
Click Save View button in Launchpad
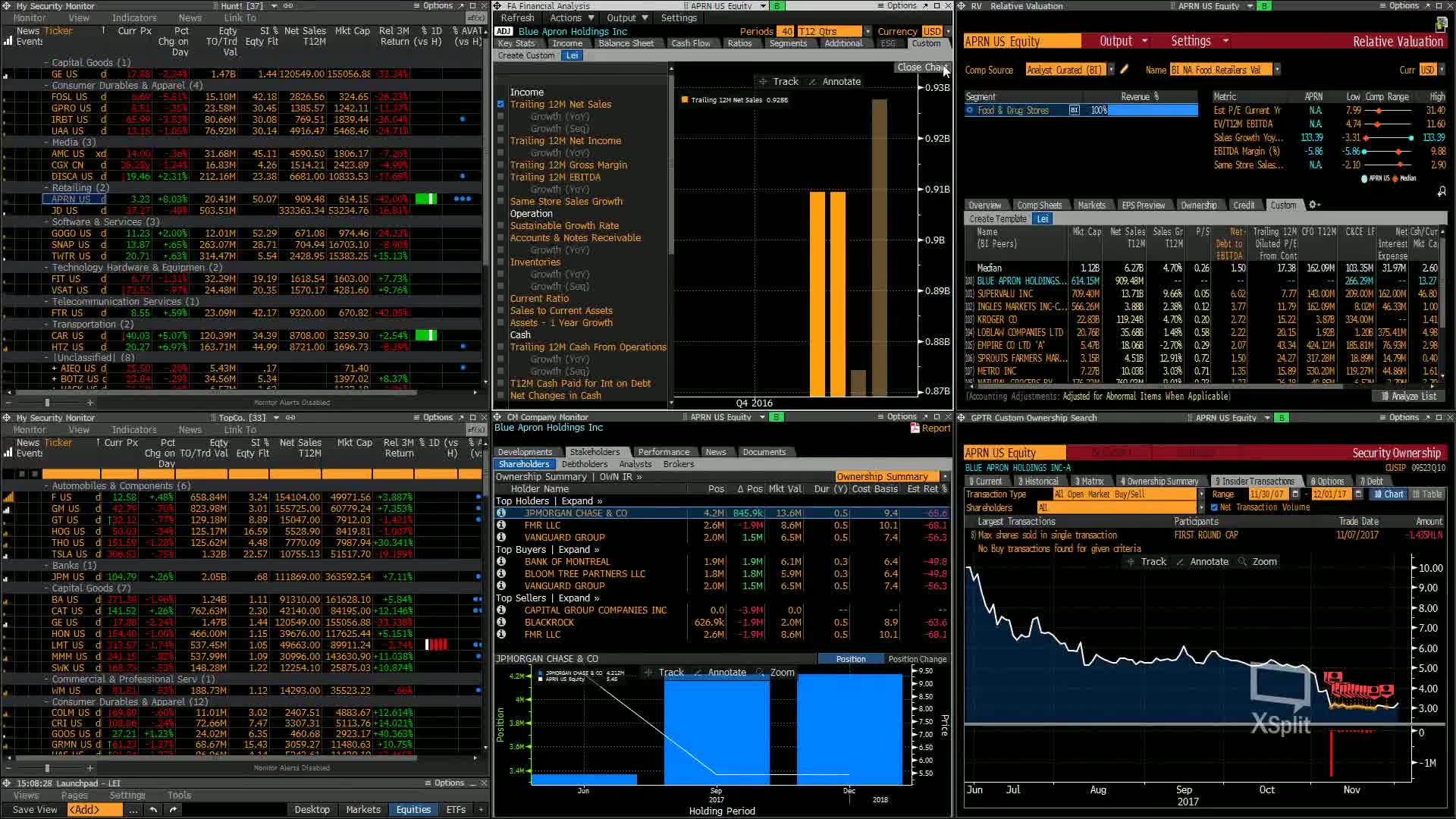[x=35, y=810]
